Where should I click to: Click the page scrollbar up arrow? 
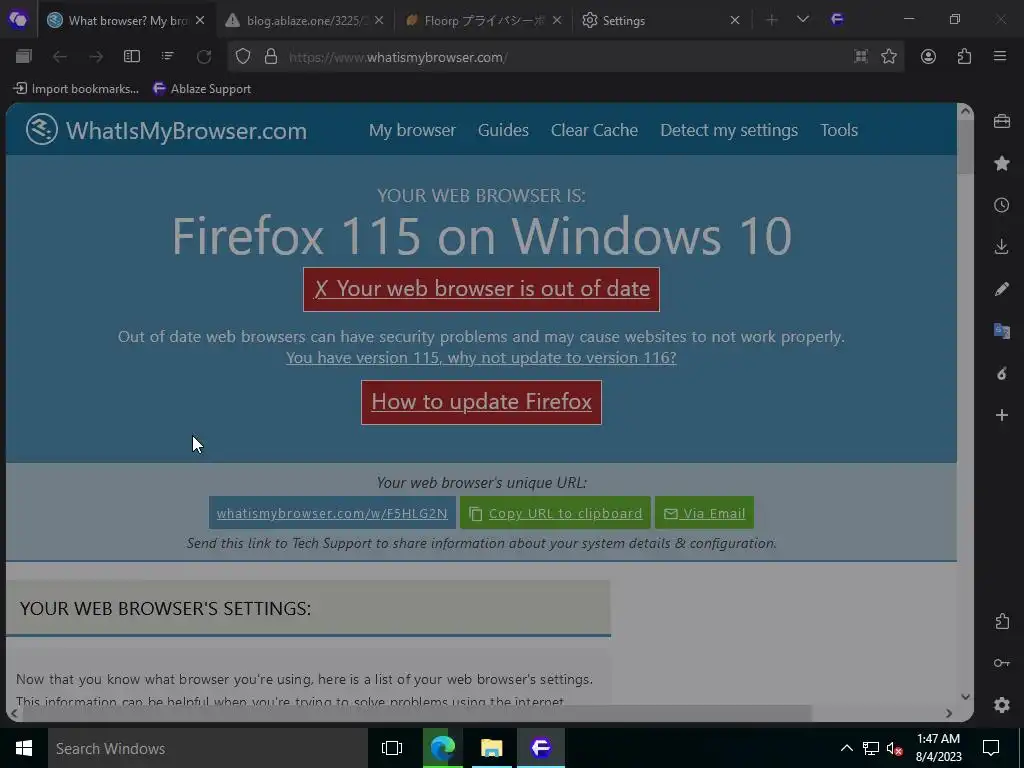point(965,112)
